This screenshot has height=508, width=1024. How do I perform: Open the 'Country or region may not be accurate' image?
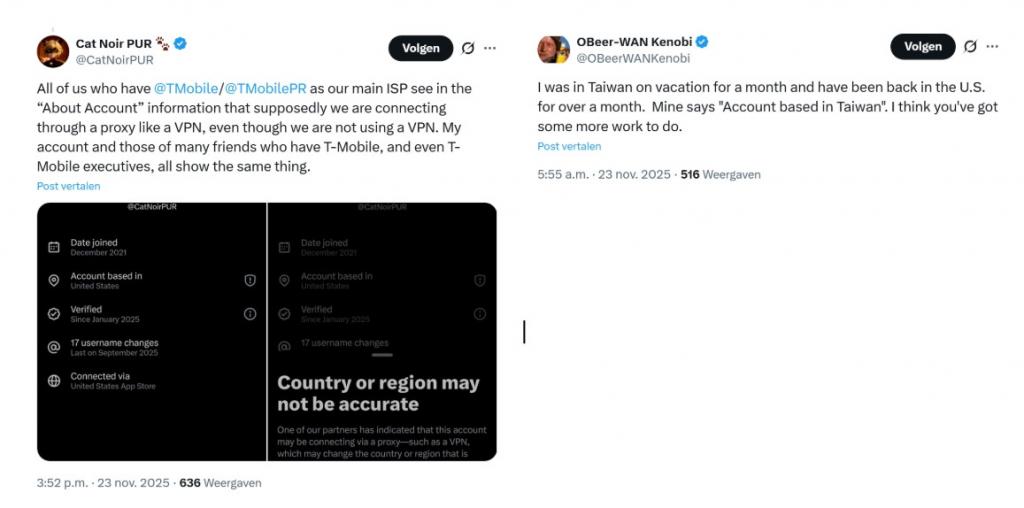(x=383, y=331)
